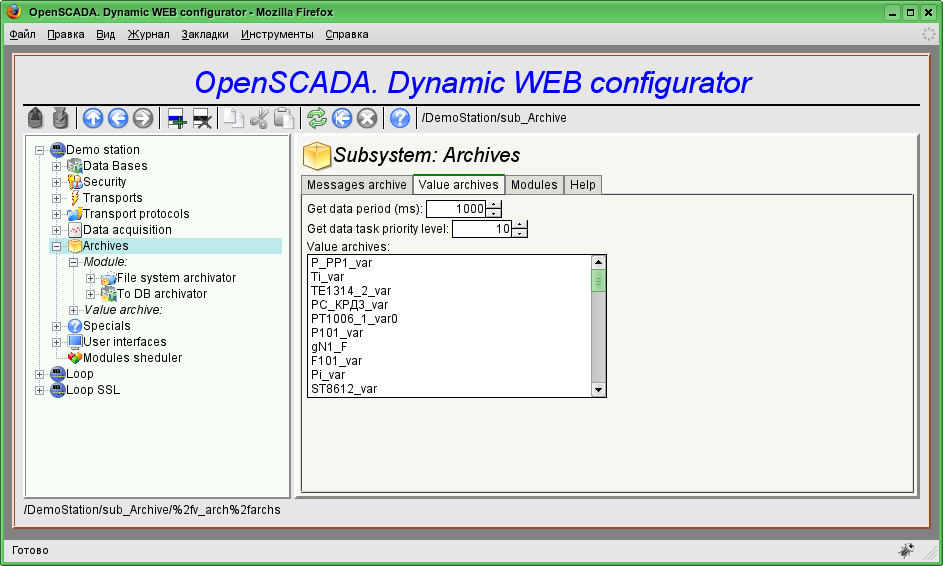This screenshot has width=943, height=566.
Task: Click the list scrollbar up arrow
Action: [x=598, y=262]
